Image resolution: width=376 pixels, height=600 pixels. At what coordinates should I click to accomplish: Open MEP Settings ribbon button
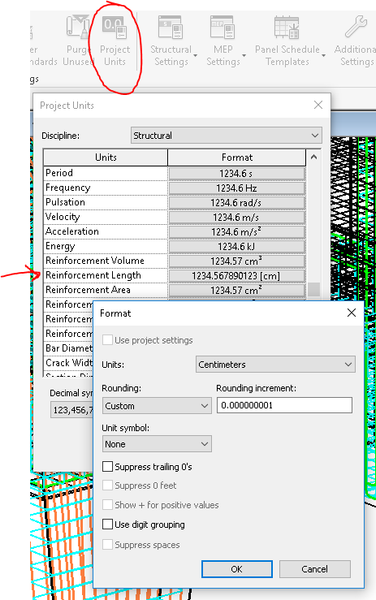(x=223, y=42)
